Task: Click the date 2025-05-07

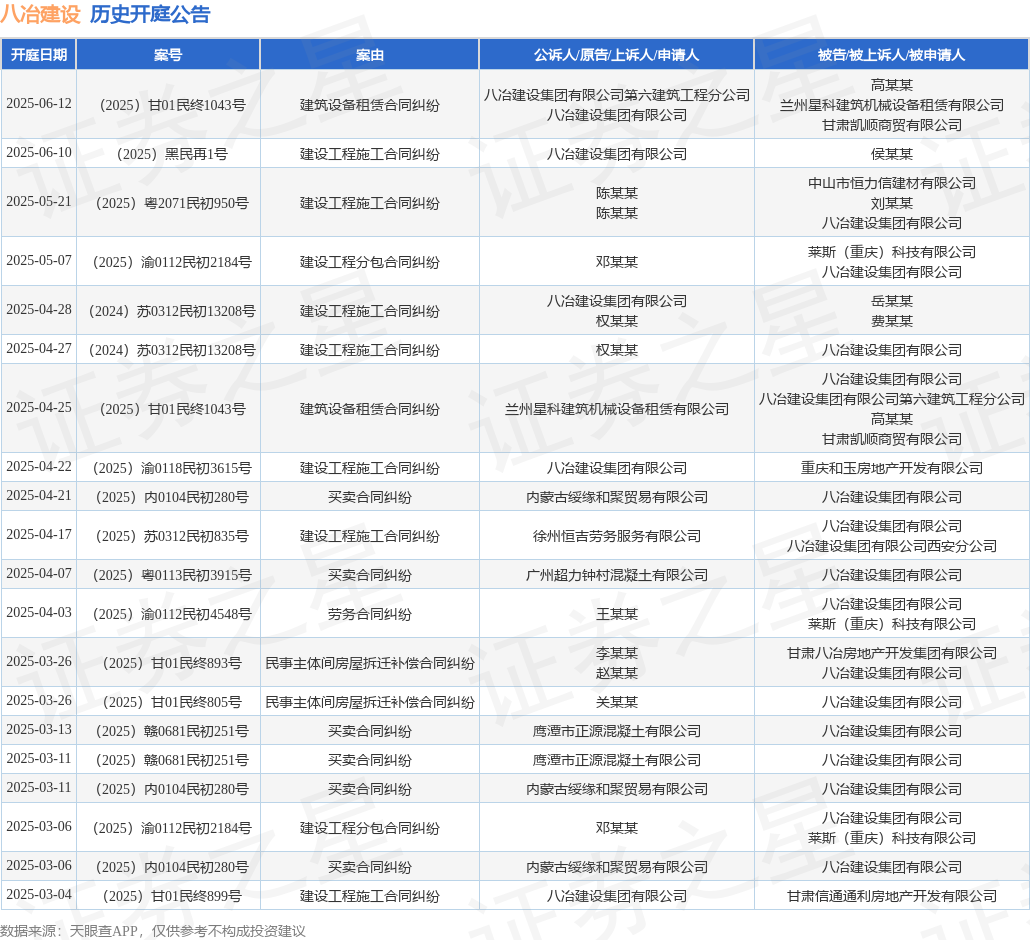Action: click(39, 261)
